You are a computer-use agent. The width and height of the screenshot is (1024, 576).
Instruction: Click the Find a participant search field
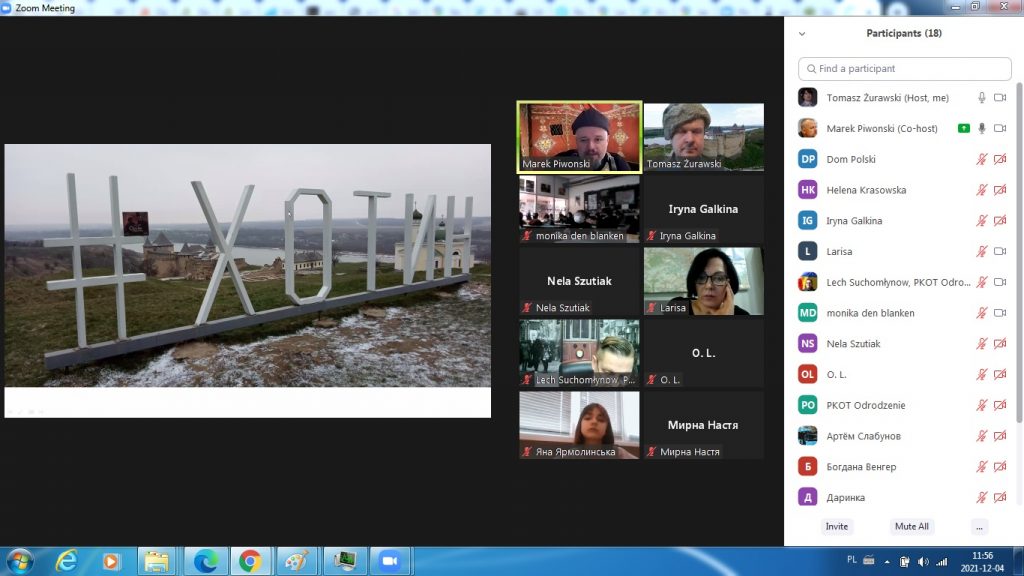[x=904, y=69]
